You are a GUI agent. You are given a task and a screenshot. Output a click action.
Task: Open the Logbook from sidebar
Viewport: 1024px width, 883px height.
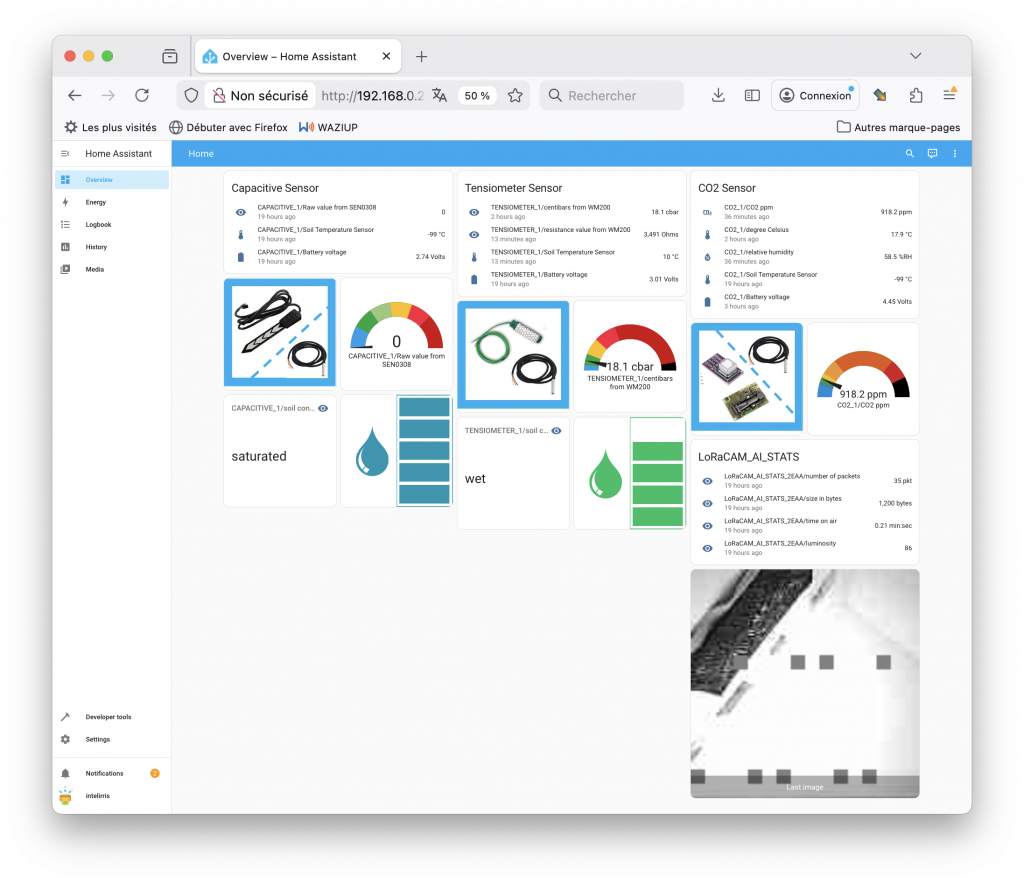click(98, 225)
